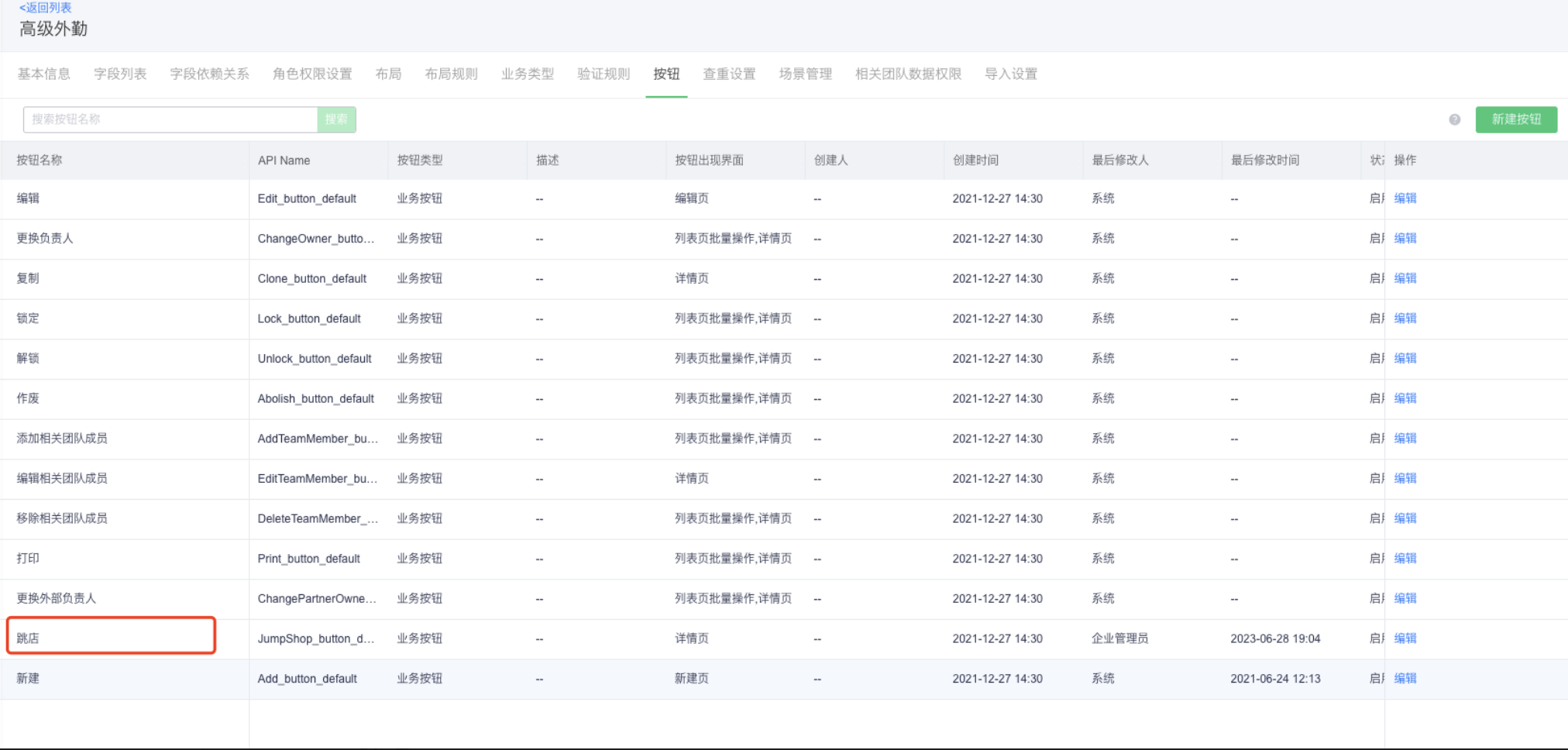Click the 创建人 column header

pyautogui.click(x=831, y=160)
